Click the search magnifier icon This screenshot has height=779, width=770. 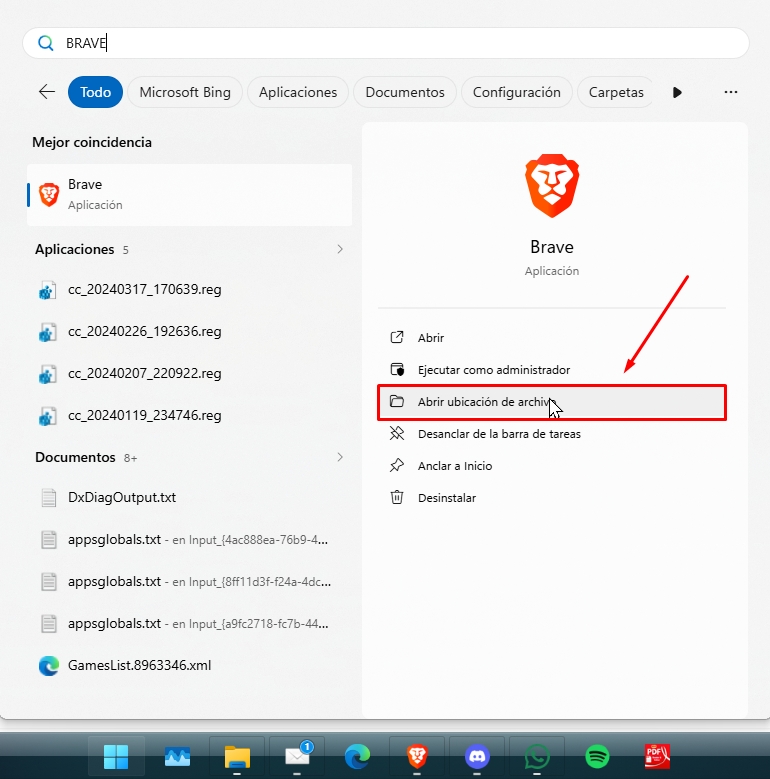(x=46, y=43)
